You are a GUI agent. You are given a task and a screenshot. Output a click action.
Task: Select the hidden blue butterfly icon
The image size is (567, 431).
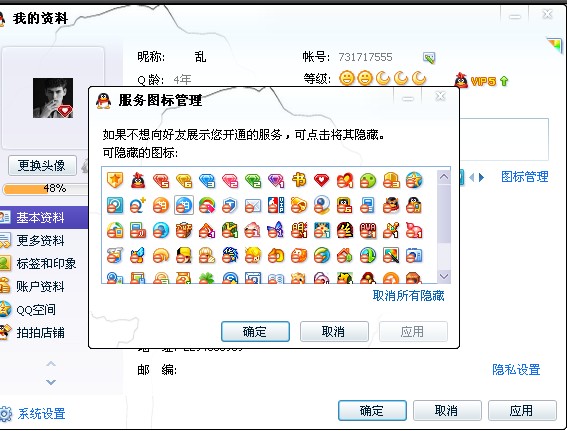click(x=276, y=230)
